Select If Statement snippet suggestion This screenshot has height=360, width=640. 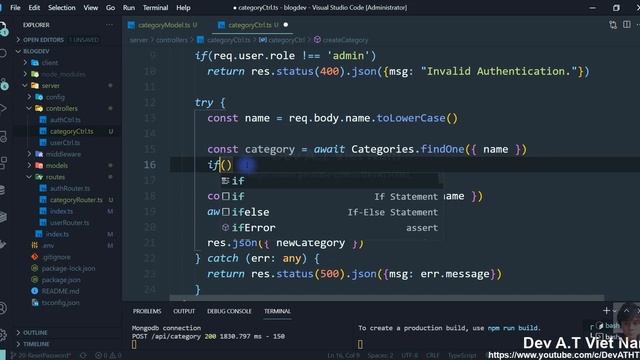331,196
